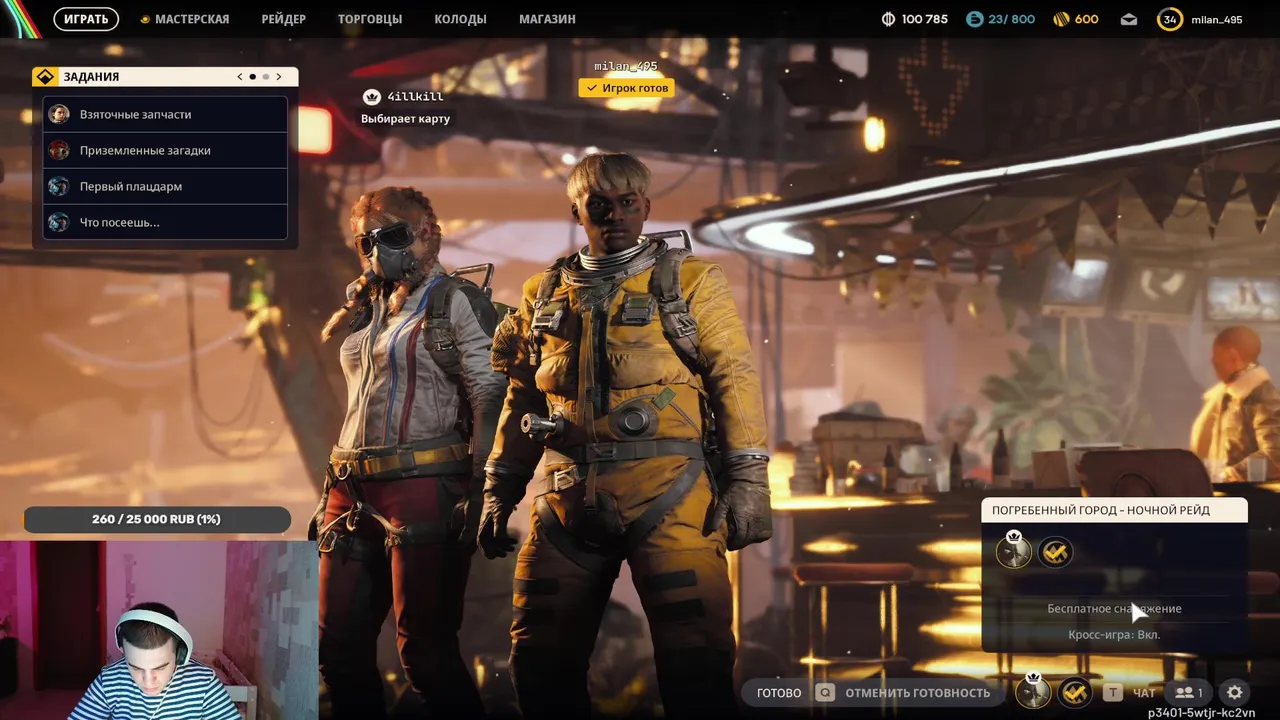This screenshot has height=720, width=1280.
Task: Click the ready checkmark avatar in bottom bar
Action: coord(1075,691)
